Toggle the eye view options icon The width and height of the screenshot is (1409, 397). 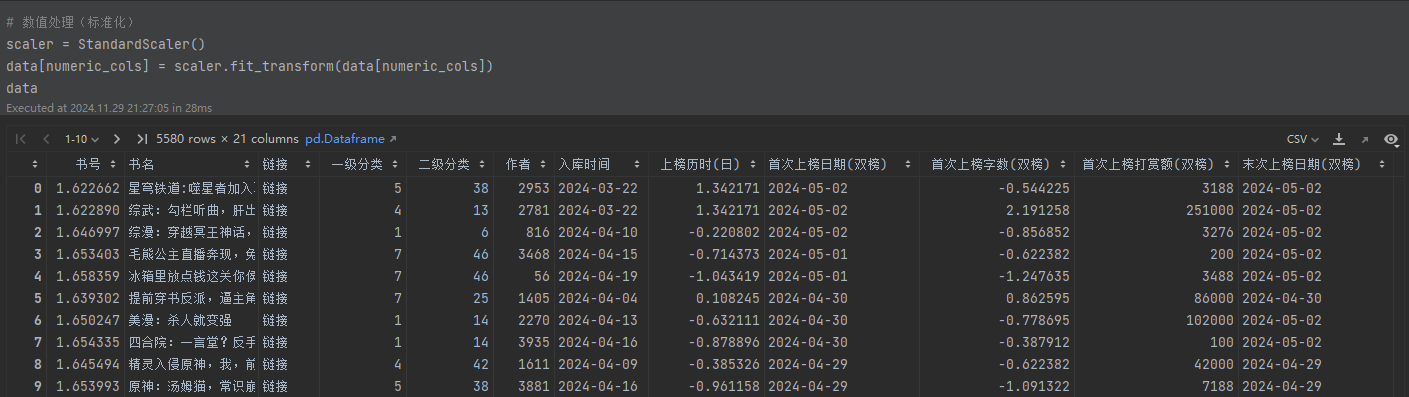[1391, 139]
